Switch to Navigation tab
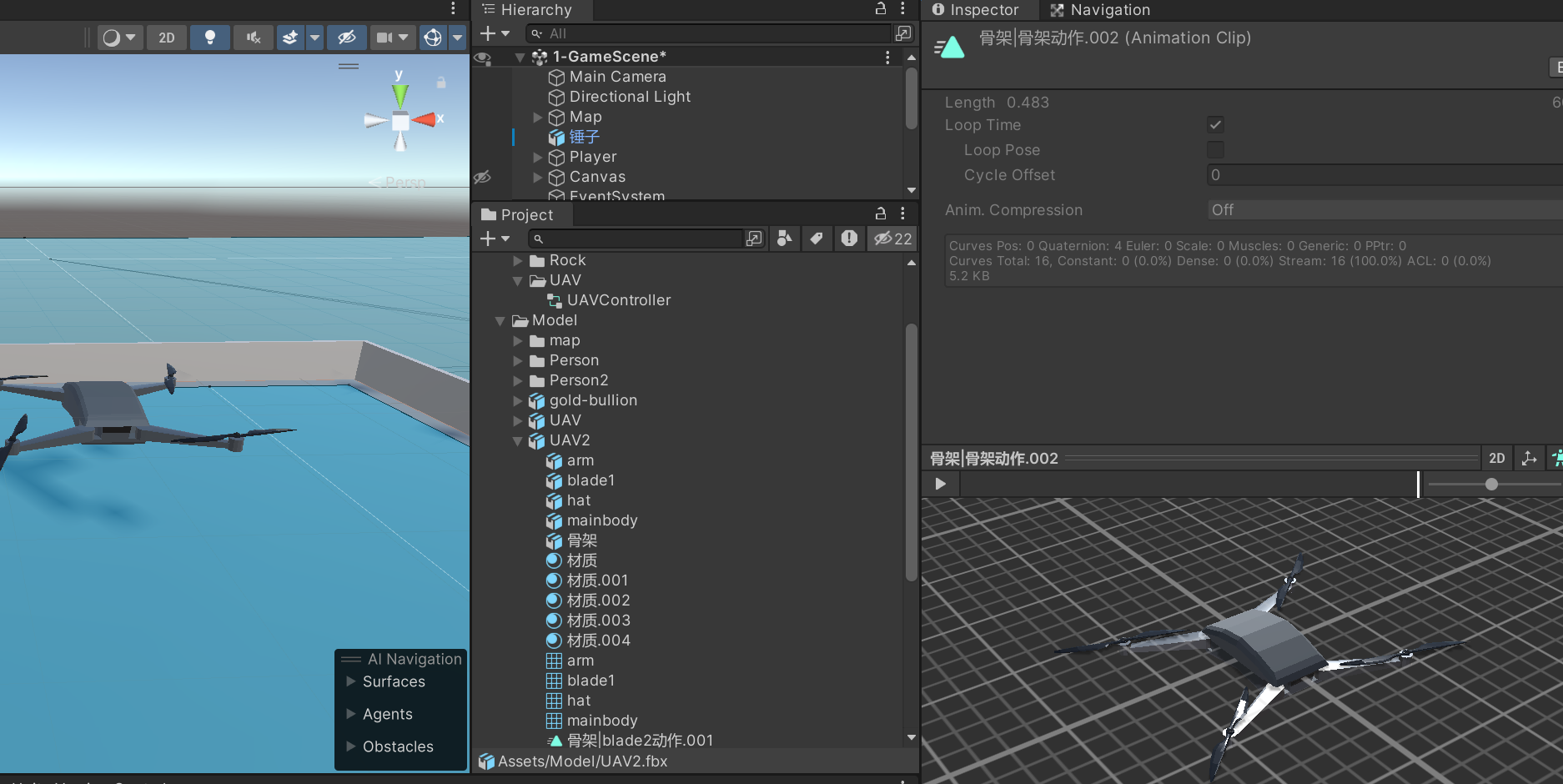1563x784 pixels. coord(1101,10)
